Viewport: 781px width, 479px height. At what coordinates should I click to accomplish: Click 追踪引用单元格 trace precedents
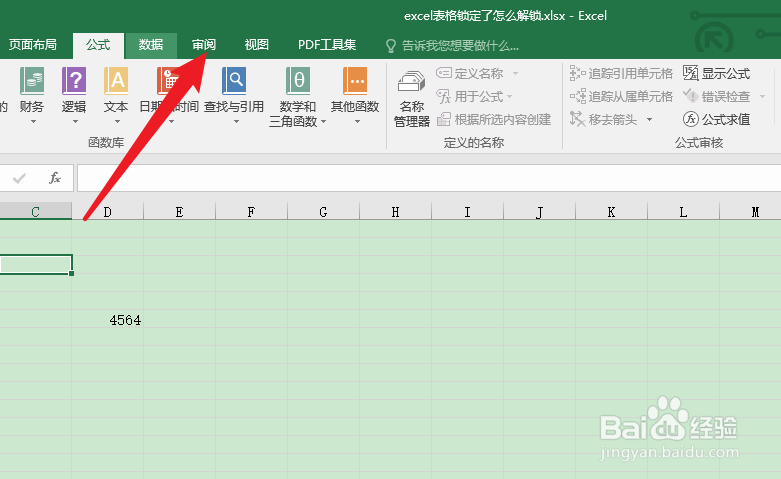[x=621, y=73]
